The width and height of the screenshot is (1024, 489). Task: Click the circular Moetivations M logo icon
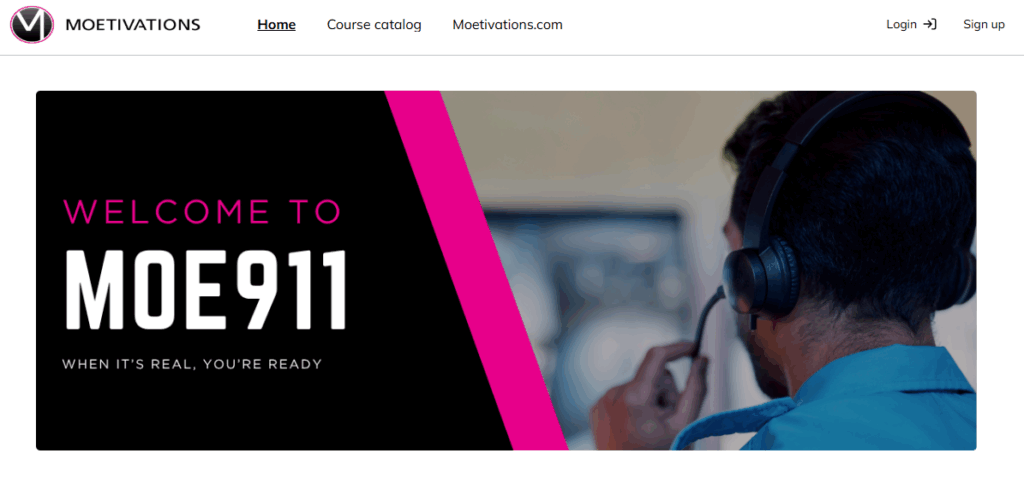click(x=32, y=25)
